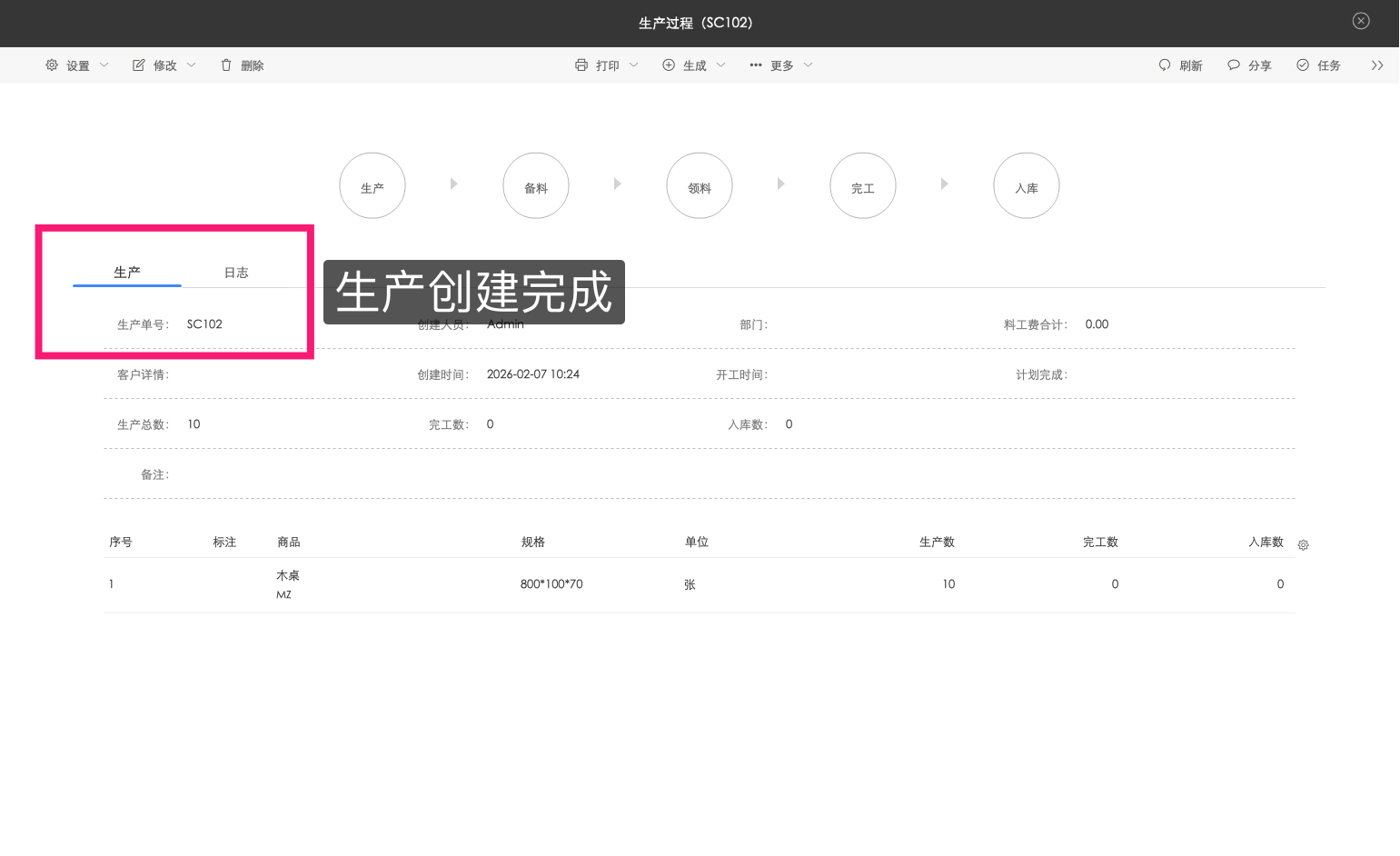Open the 分享 share chat icon
This screenshot has width=1400, height=856.
point(1233,65)
